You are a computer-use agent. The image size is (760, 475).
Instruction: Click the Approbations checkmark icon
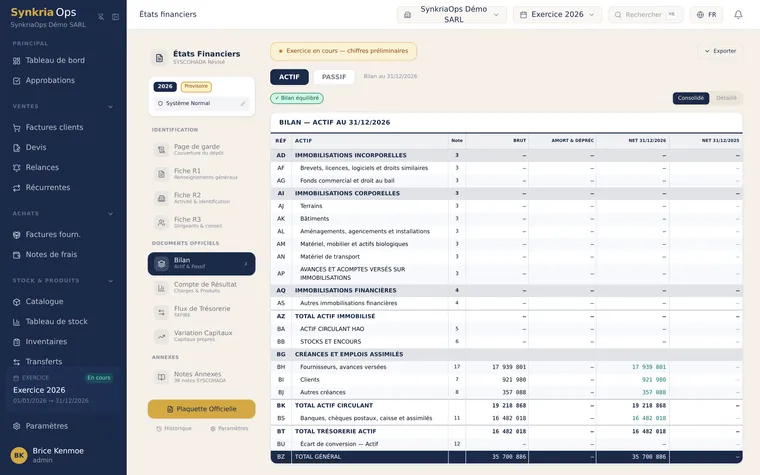tap(16, 81)
